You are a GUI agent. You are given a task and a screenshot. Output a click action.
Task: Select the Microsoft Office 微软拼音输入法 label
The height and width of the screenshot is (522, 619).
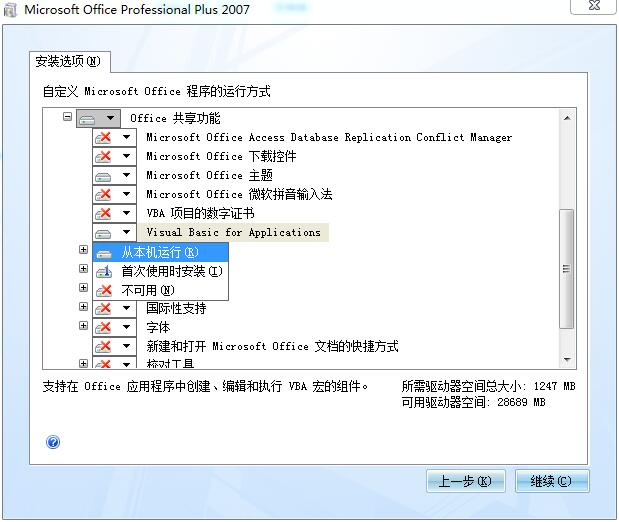[x=239, y=194]
